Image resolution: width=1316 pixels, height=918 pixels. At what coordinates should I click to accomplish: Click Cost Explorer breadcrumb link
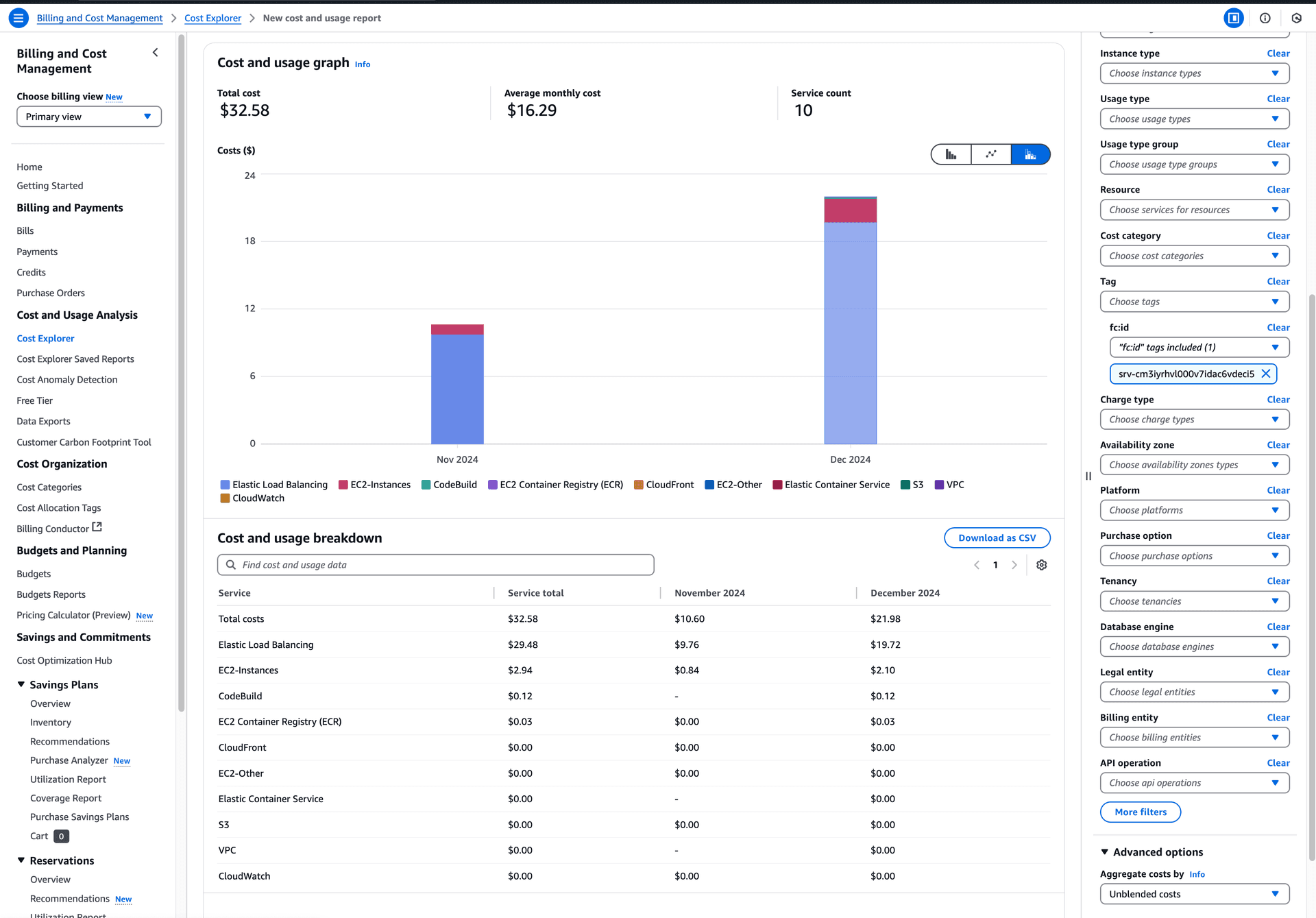[213, 18]
